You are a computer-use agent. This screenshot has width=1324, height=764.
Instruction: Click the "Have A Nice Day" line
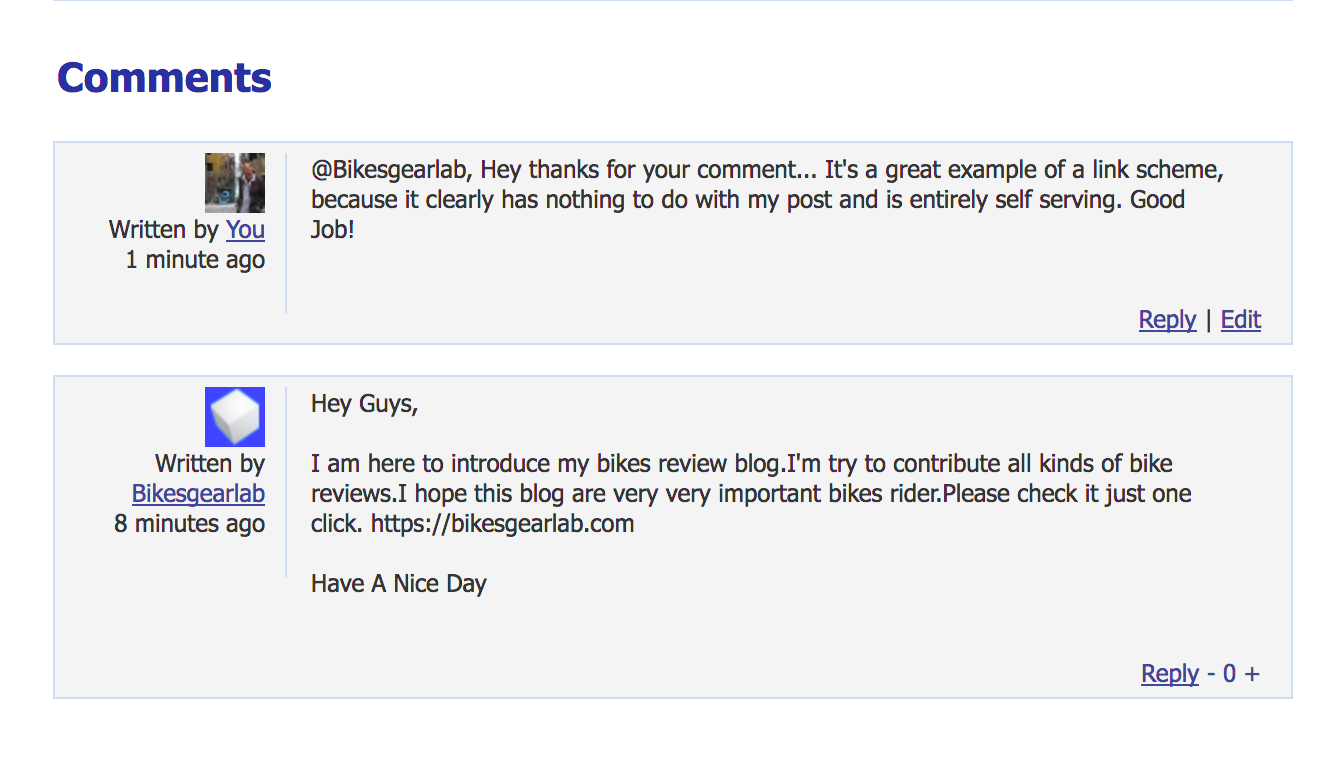tap(398, 584)
